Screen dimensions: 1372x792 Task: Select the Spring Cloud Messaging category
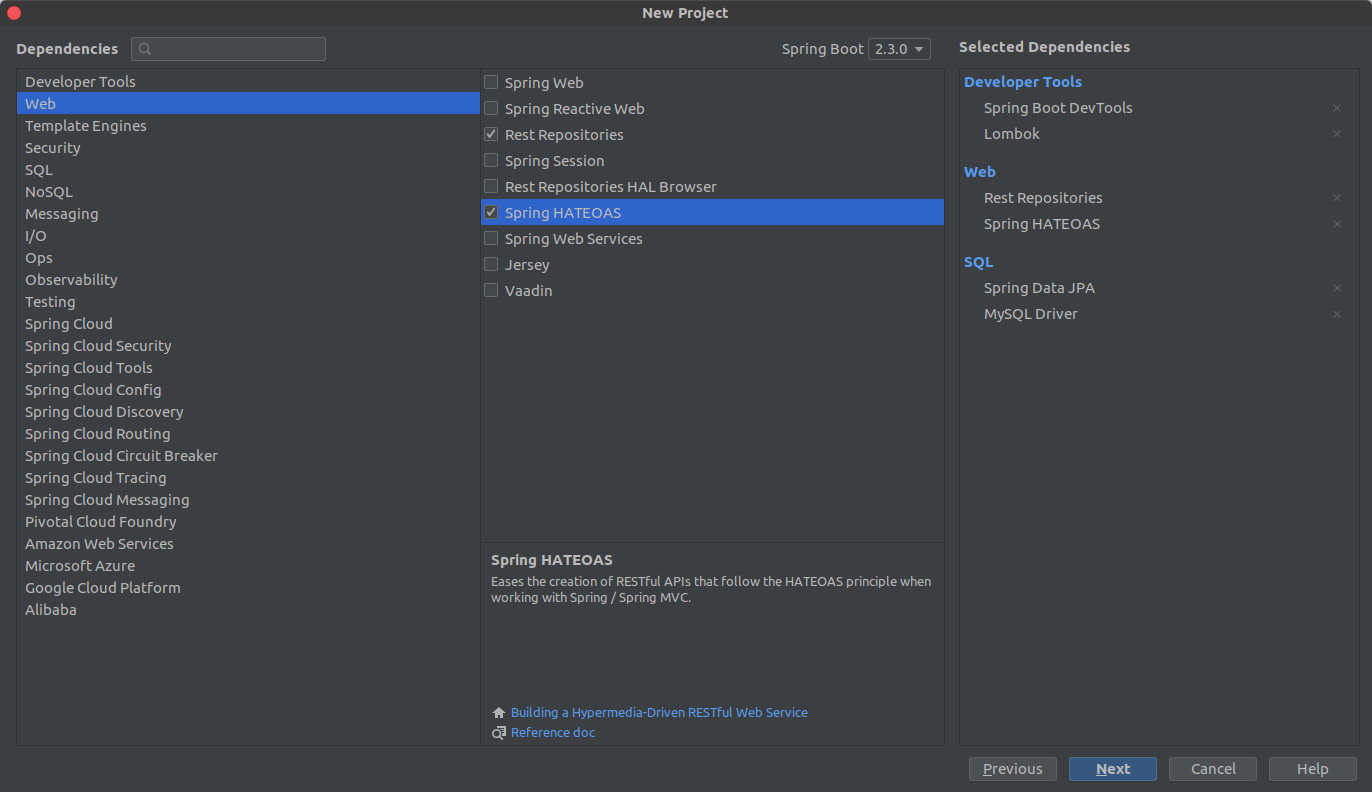248,500
